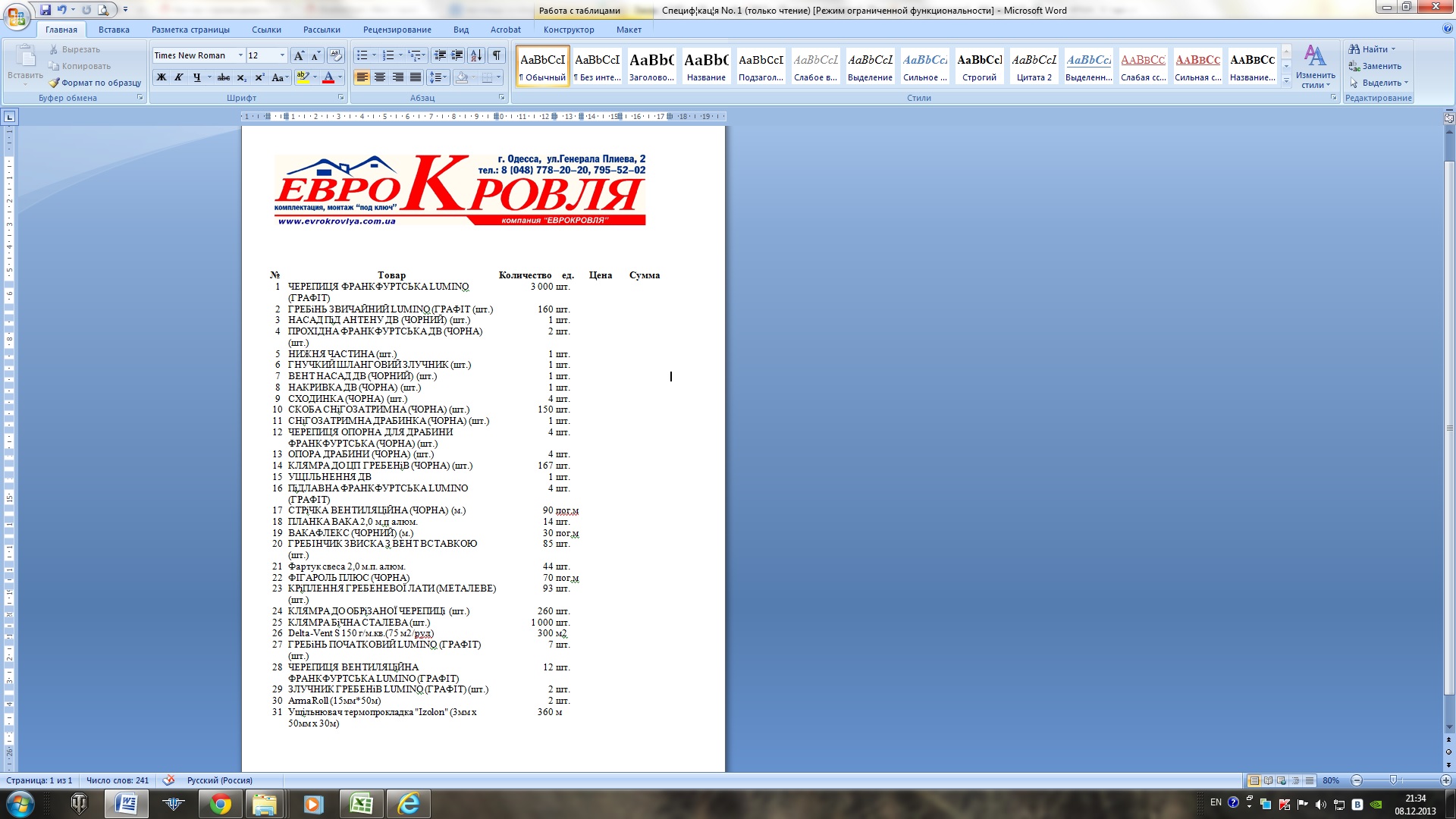Open the Excel icon in the taskbar
Screen dimensions: 1456x819
361,804
